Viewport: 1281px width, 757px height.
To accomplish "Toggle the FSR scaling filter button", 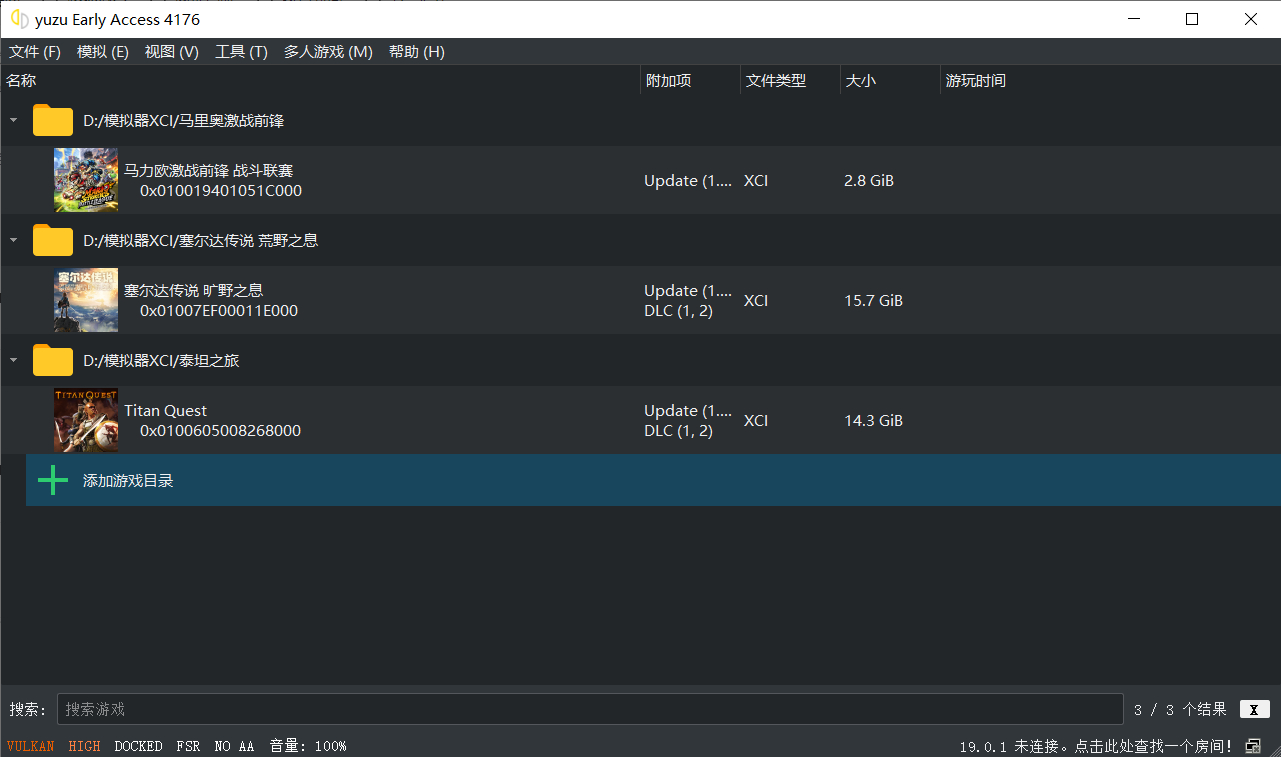I will tap(188, 746).
